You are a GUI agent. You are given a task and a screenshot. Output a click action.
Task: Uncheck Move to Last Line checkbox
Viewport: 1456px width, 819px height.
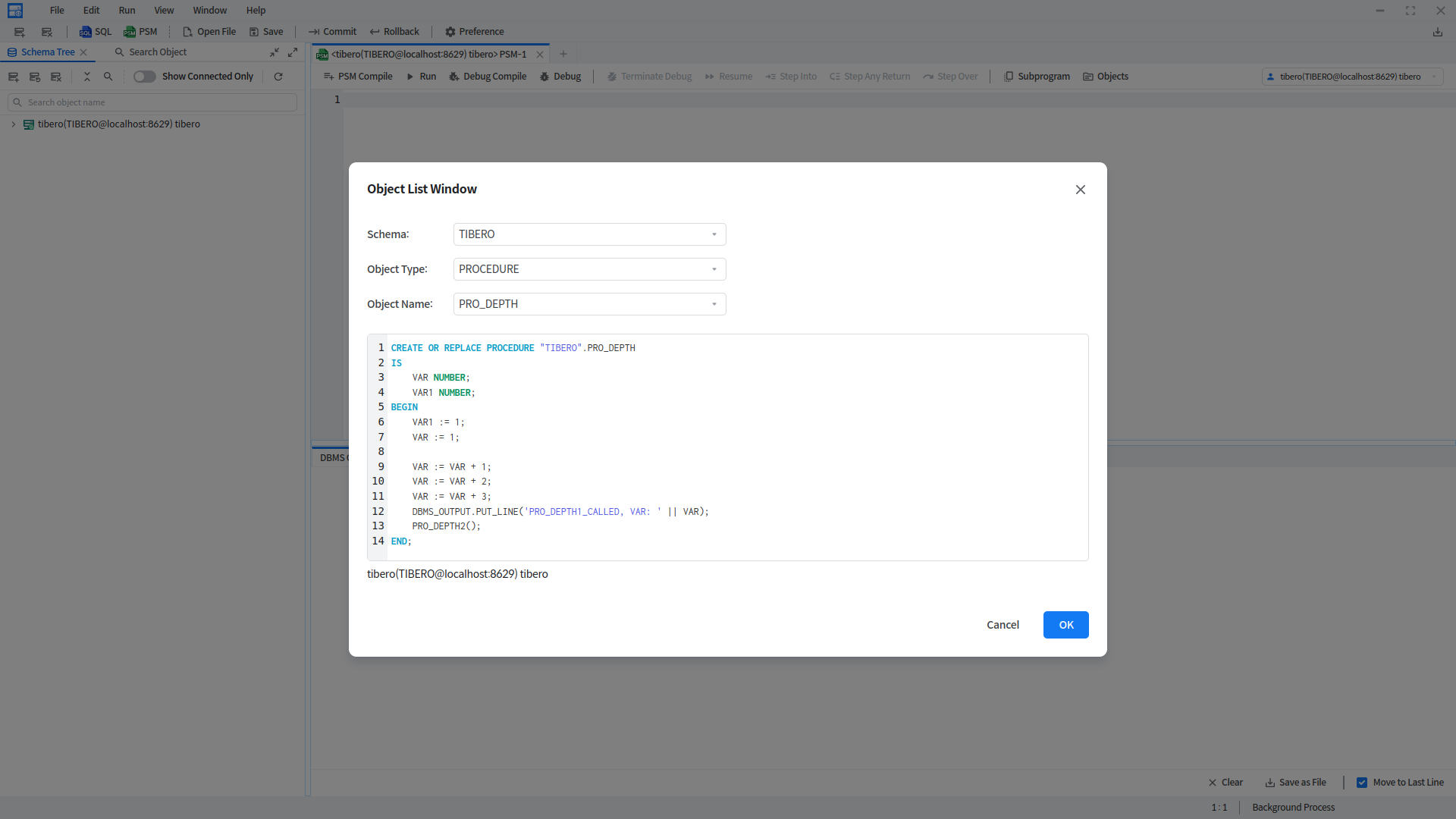click(x=1362, y=783)
